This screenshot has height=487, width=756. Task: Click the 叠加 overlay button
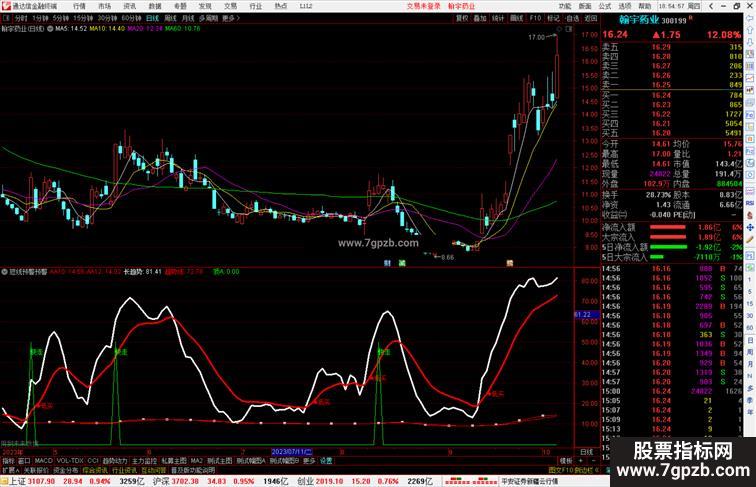tap(480, 18)
